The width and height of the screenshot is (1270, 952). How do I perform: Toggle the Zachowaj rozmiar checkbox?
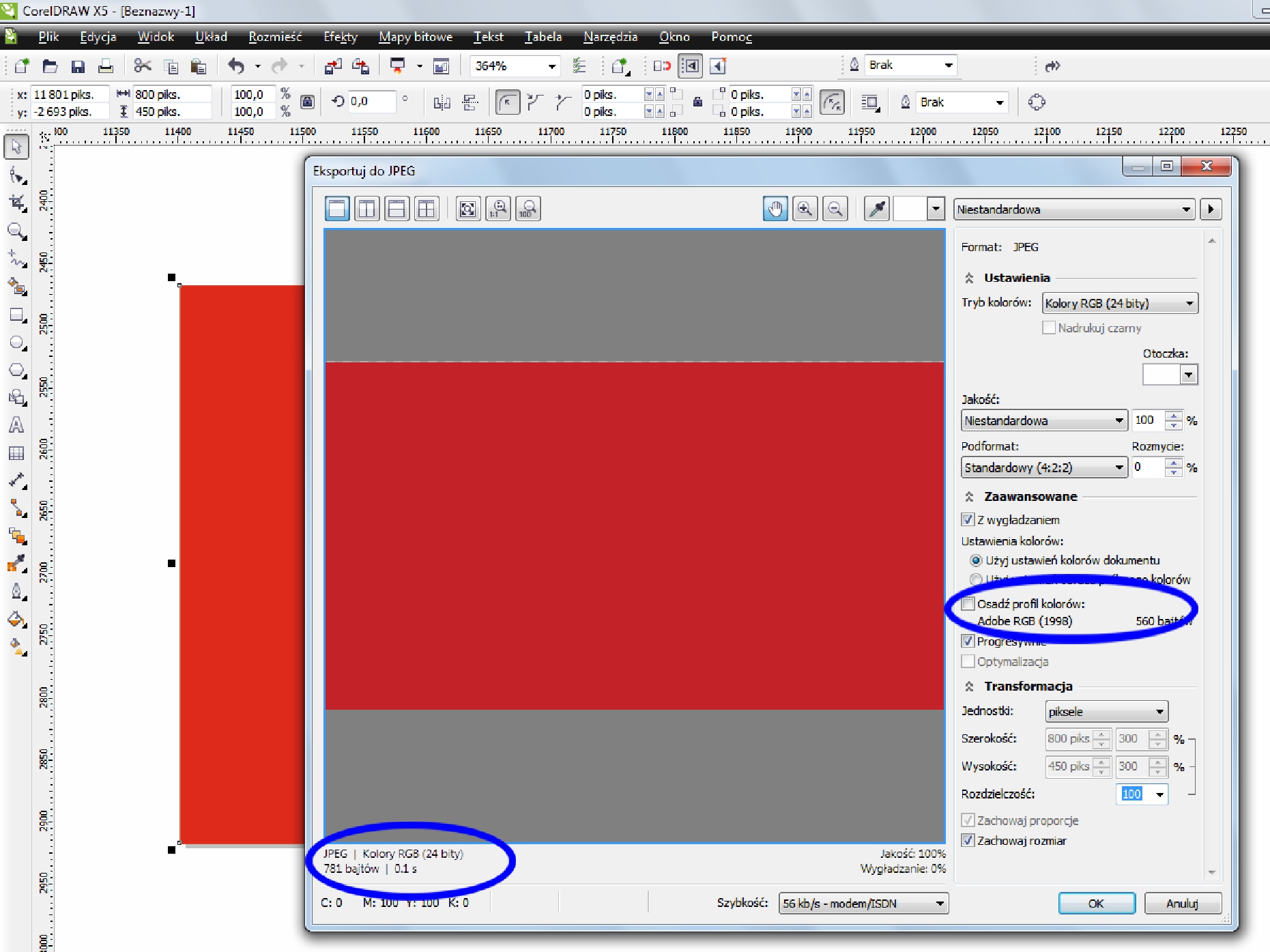[968, 841]
